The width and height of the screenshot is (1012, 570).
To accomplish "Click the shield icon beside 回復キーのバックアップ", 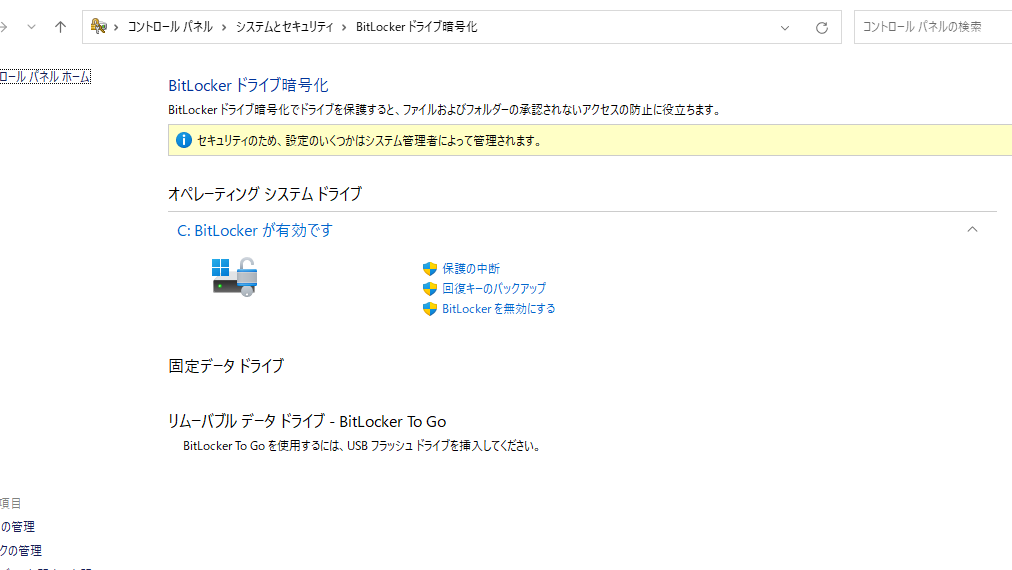I will [430, 289].
